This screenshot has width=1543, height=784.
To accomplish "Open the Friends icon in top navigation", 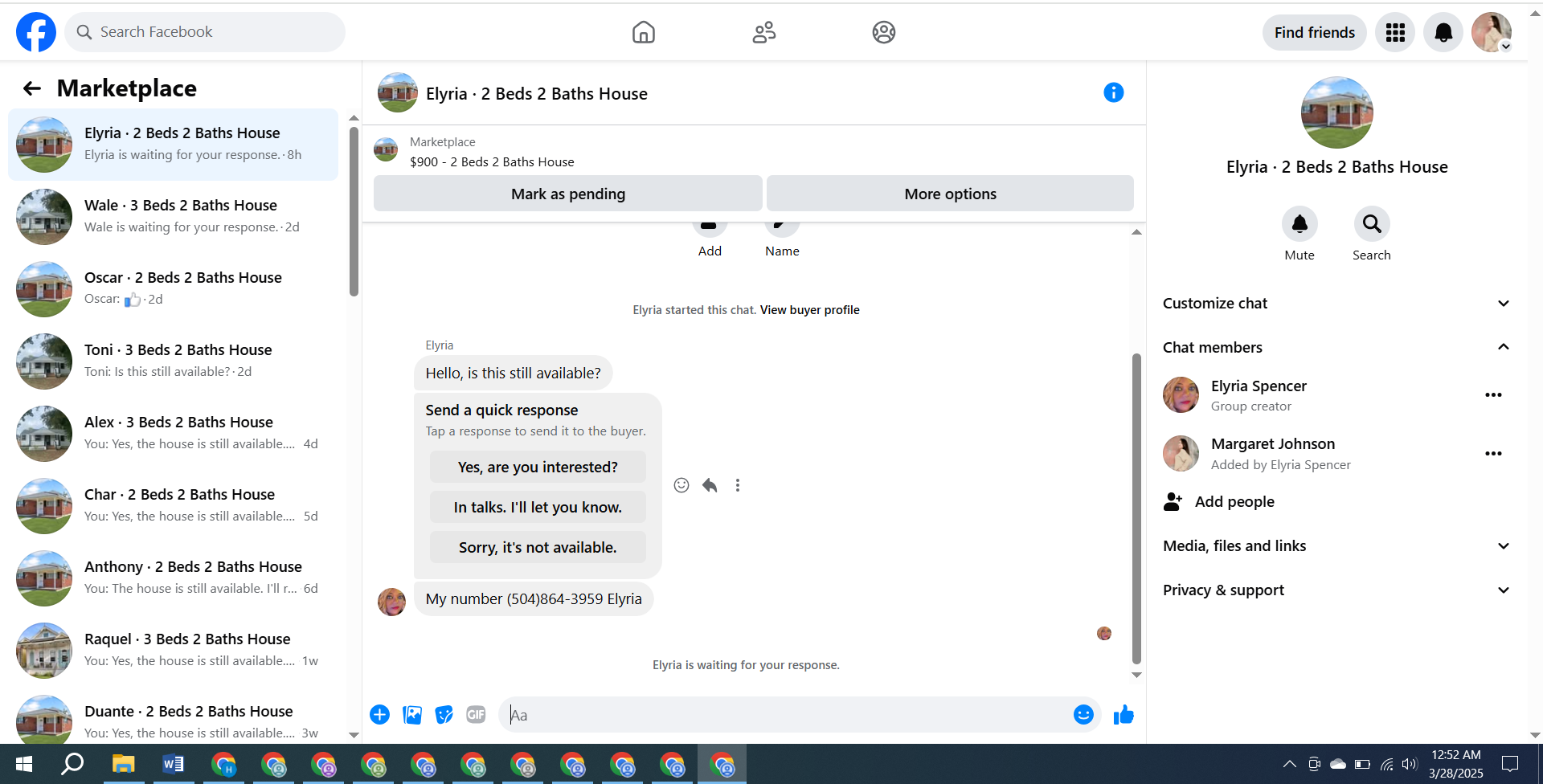I will [763, 32].
